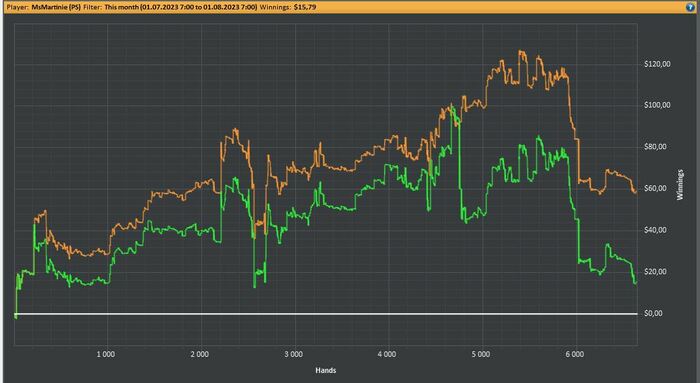Click the $100,00 y-axis label
The height and width of the screenshot is (383, 700).
coord(657,105)
